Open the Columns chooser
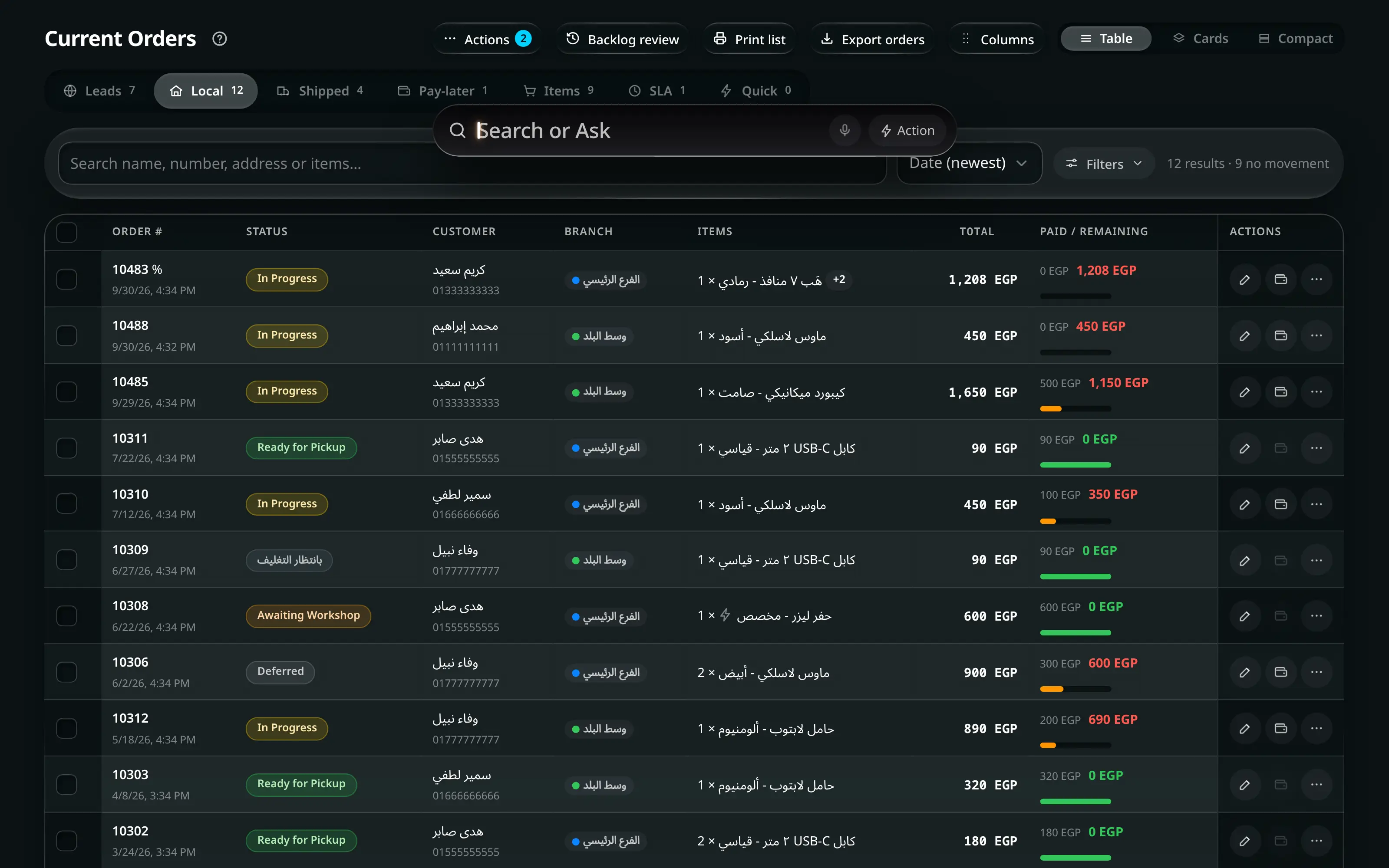This screenshot has width=1389, height=868. point(996,39)
